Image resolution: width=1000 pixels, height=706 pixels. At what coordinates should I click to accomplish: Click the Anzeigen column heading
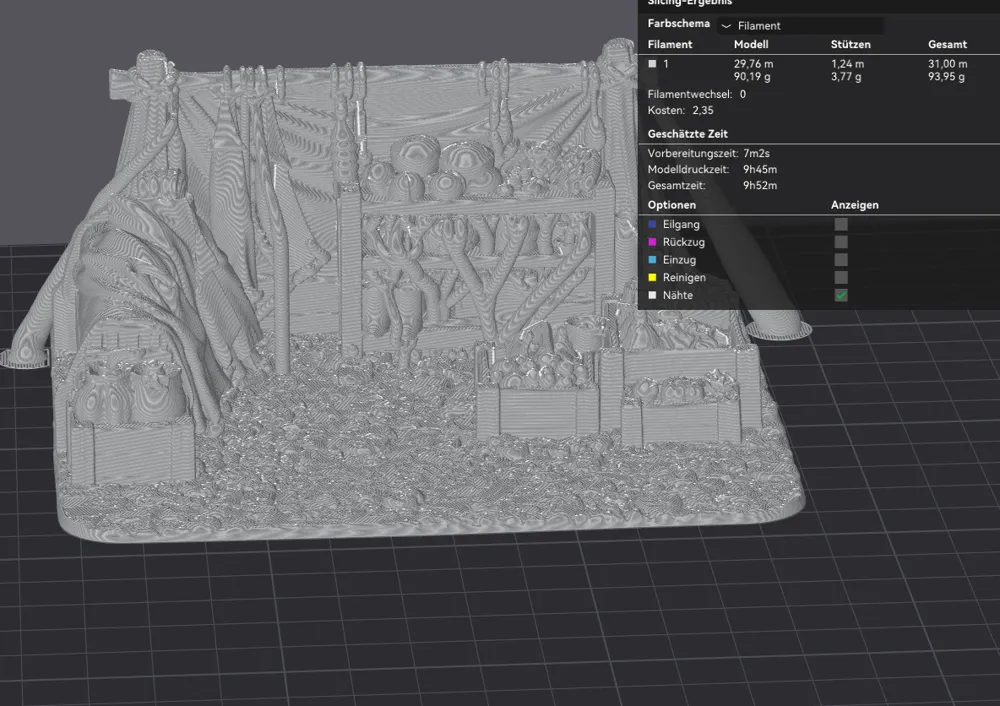click(x=855, y=205)
